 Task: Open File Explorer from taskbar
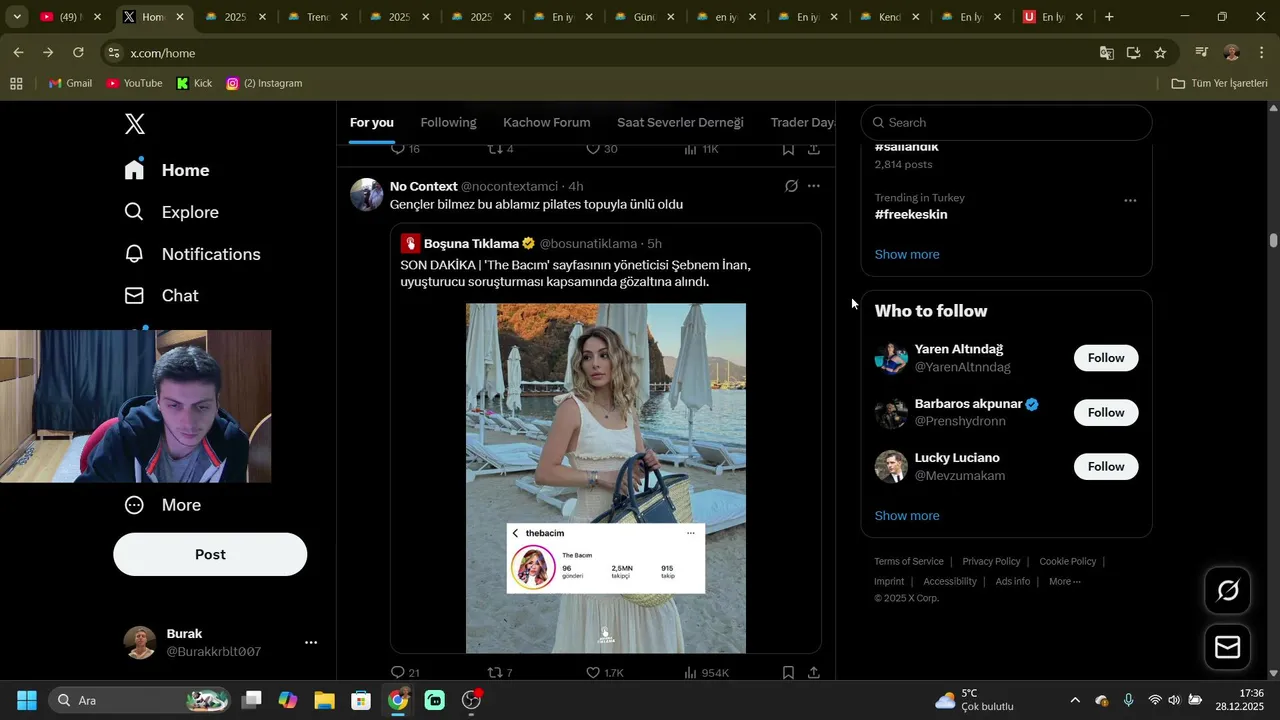(x=325, y=700)
